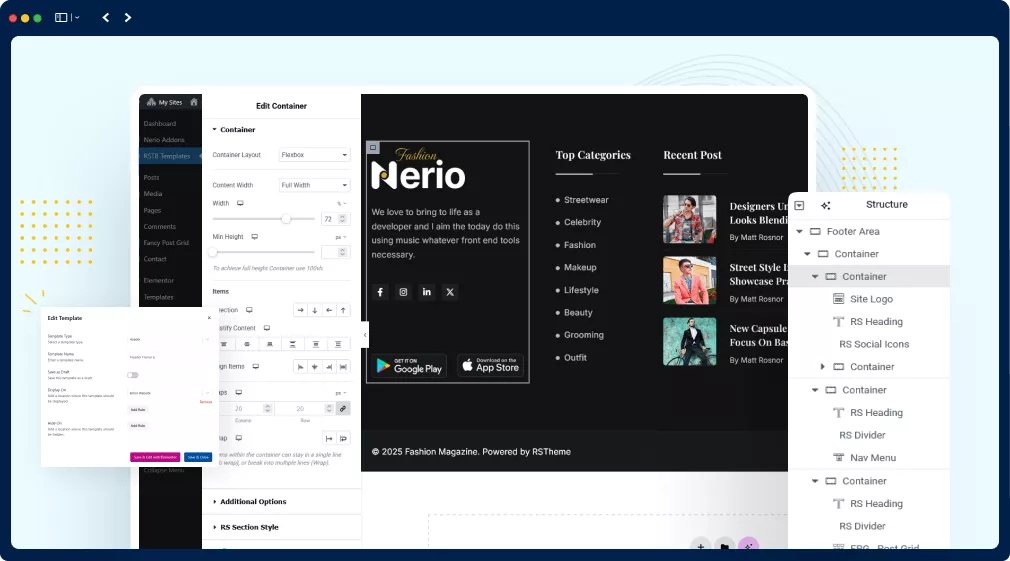
Task: Click the home icon in WordPress admin bar
Action: pyautogui.click(x=194, y=102)
